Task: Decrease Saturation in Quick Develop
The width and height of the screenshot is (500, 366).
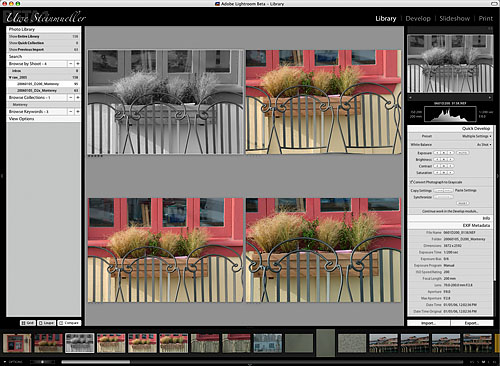Action: [437, 173]
